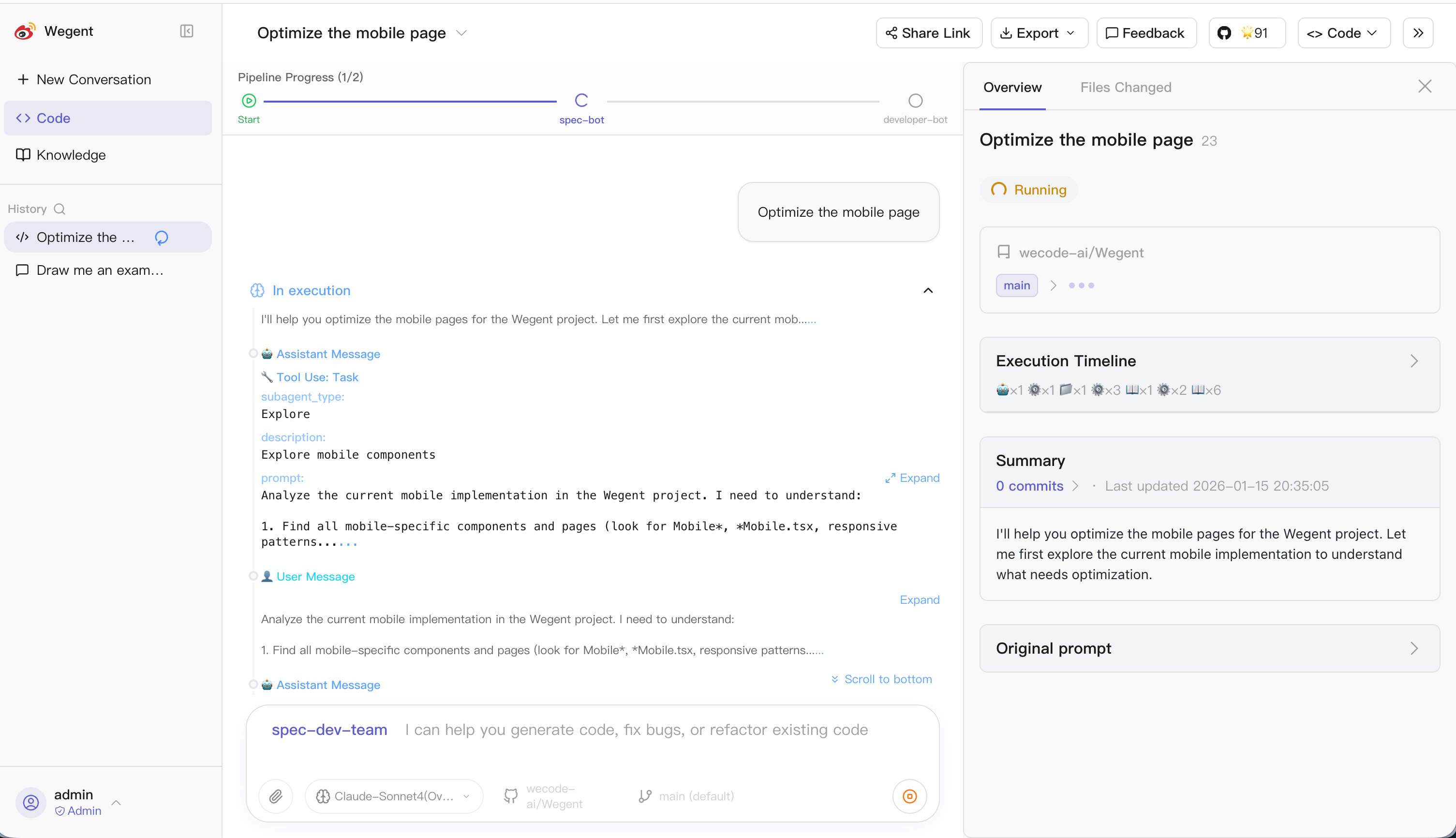Click the spec-bot pipeline stage icon
The width and height of the screenshot is (1456, 838).
(x=581, y=101)
